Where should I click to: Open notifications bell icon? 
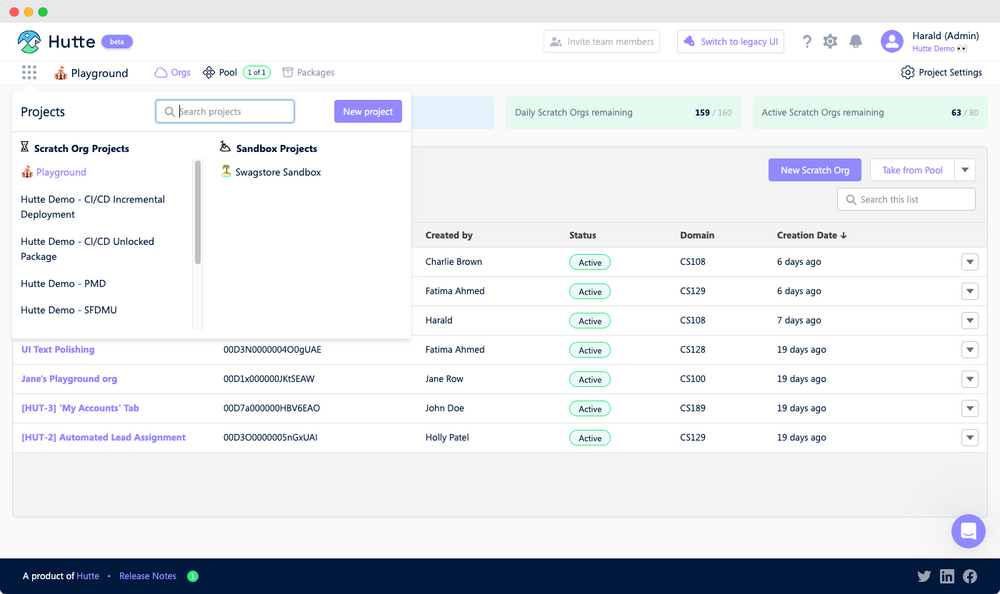pyautogui.click(x=856, y=41)
